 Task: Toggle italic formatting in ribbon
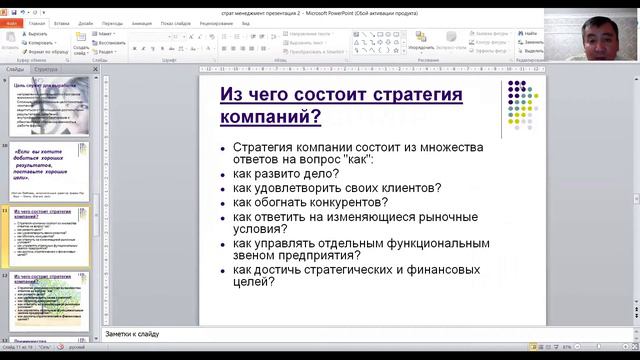pos(143,49)
